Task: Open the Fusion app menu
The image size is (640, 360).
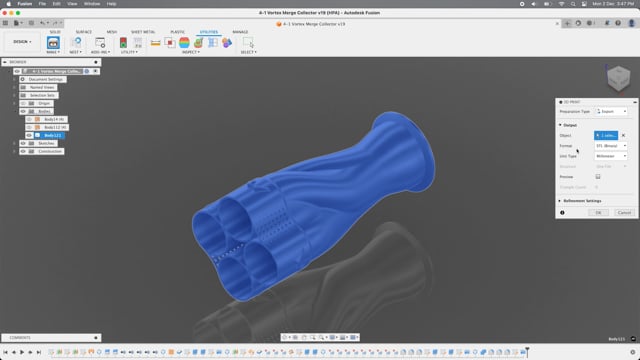Action: [24, 4]
